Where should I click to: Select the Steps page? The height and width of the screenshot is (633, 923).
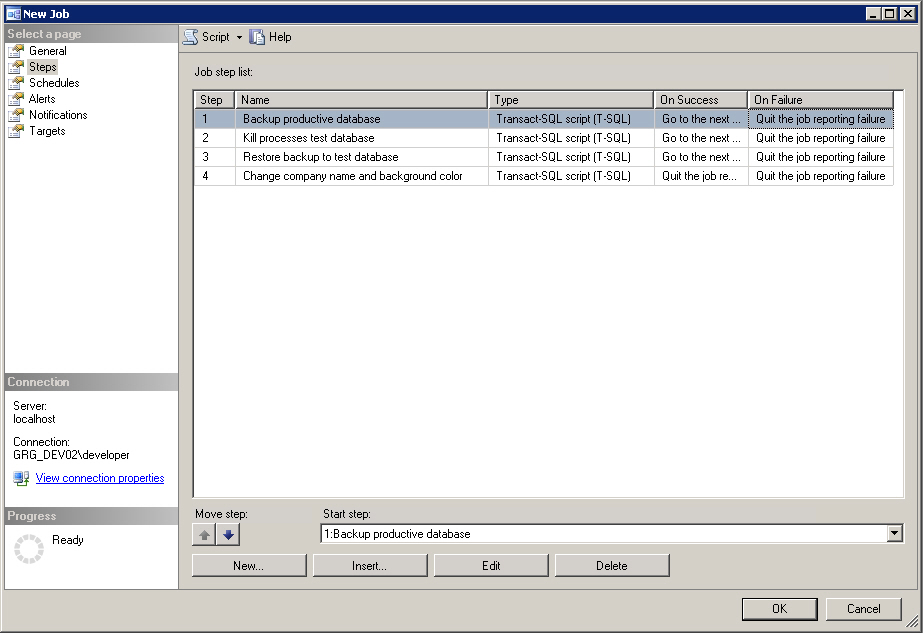click(x=43, y=67)
